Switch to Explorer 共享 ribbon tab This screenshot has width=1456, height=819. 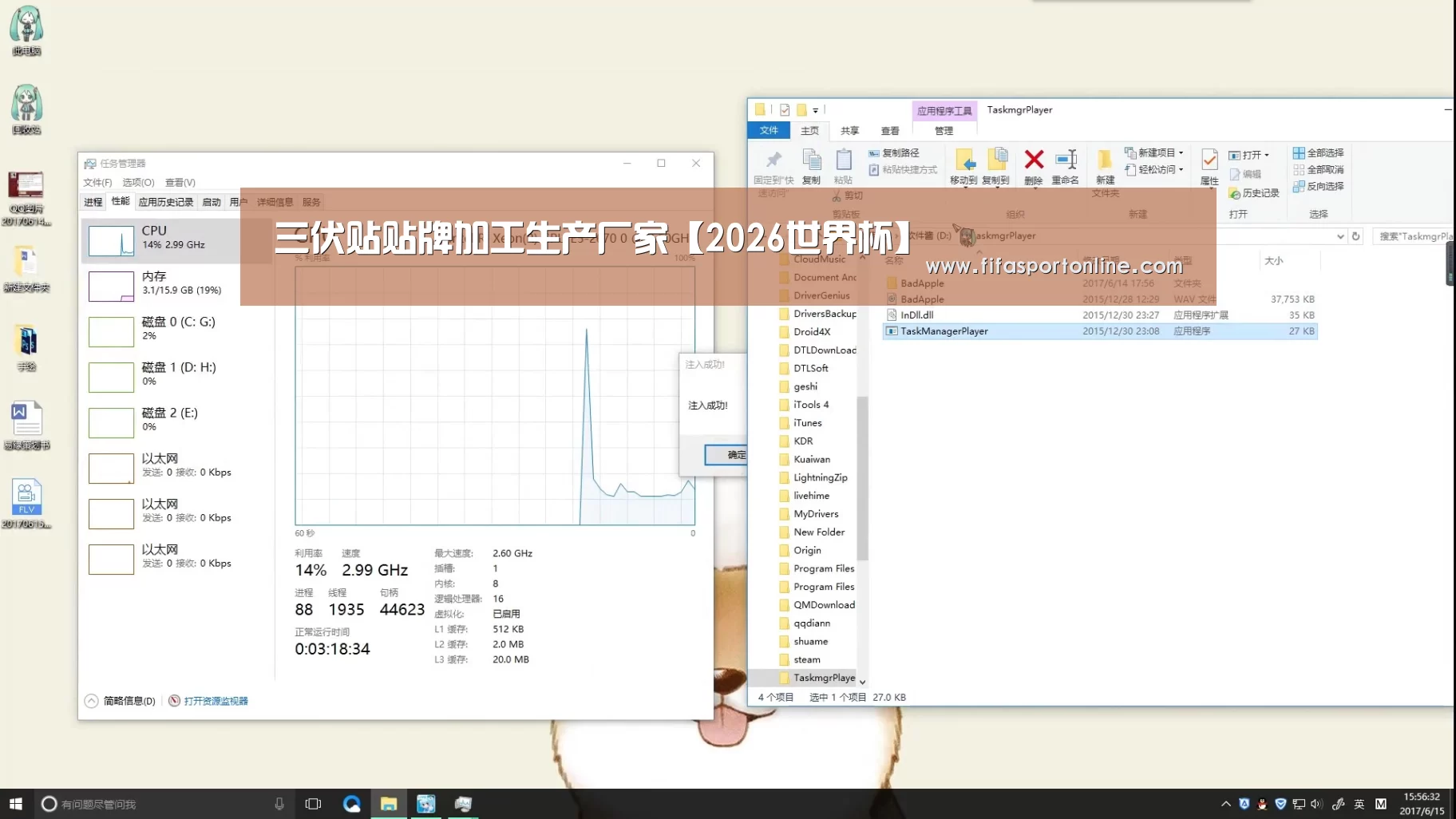click(x=849, y=130)
